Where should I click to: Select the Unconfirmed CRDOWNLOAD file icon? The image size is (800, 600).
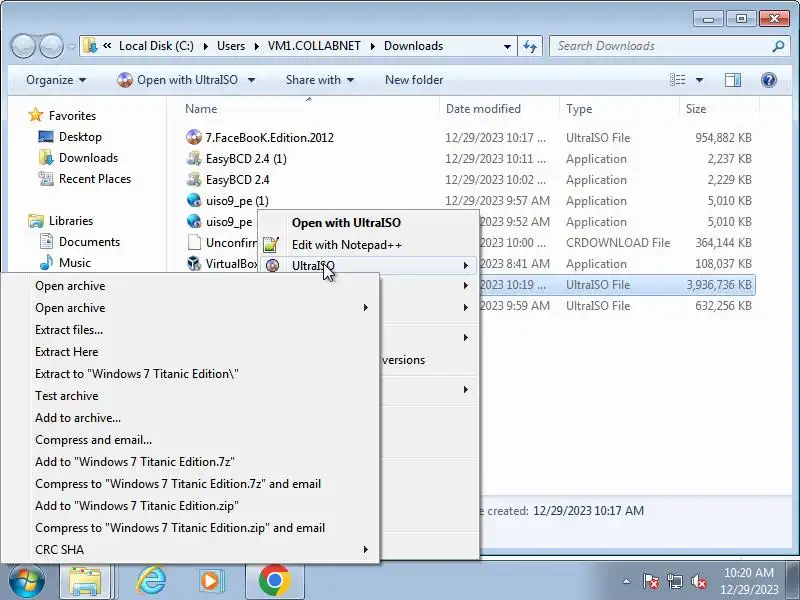pos(194,242)
